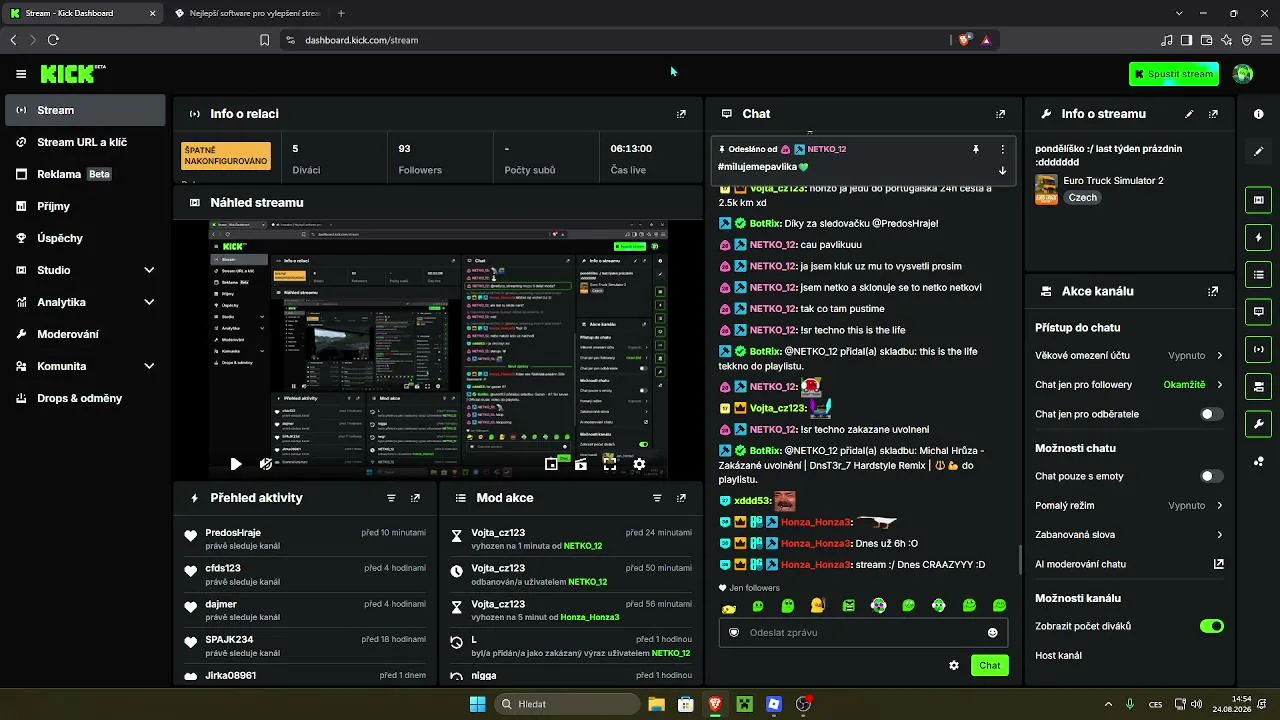The height and width of the screenshot is (720, 1280).
Task: Open Chat jen pro followery options
Action: (1129, 385)
